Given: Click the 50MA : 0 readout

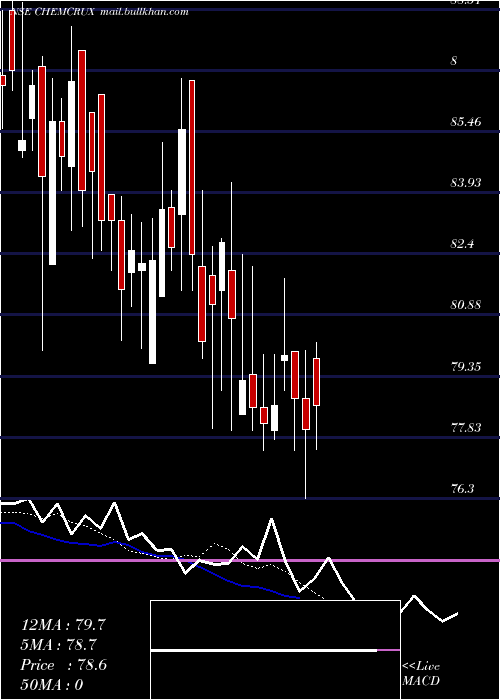Looking at the screenshot, I should click(52, 685).
